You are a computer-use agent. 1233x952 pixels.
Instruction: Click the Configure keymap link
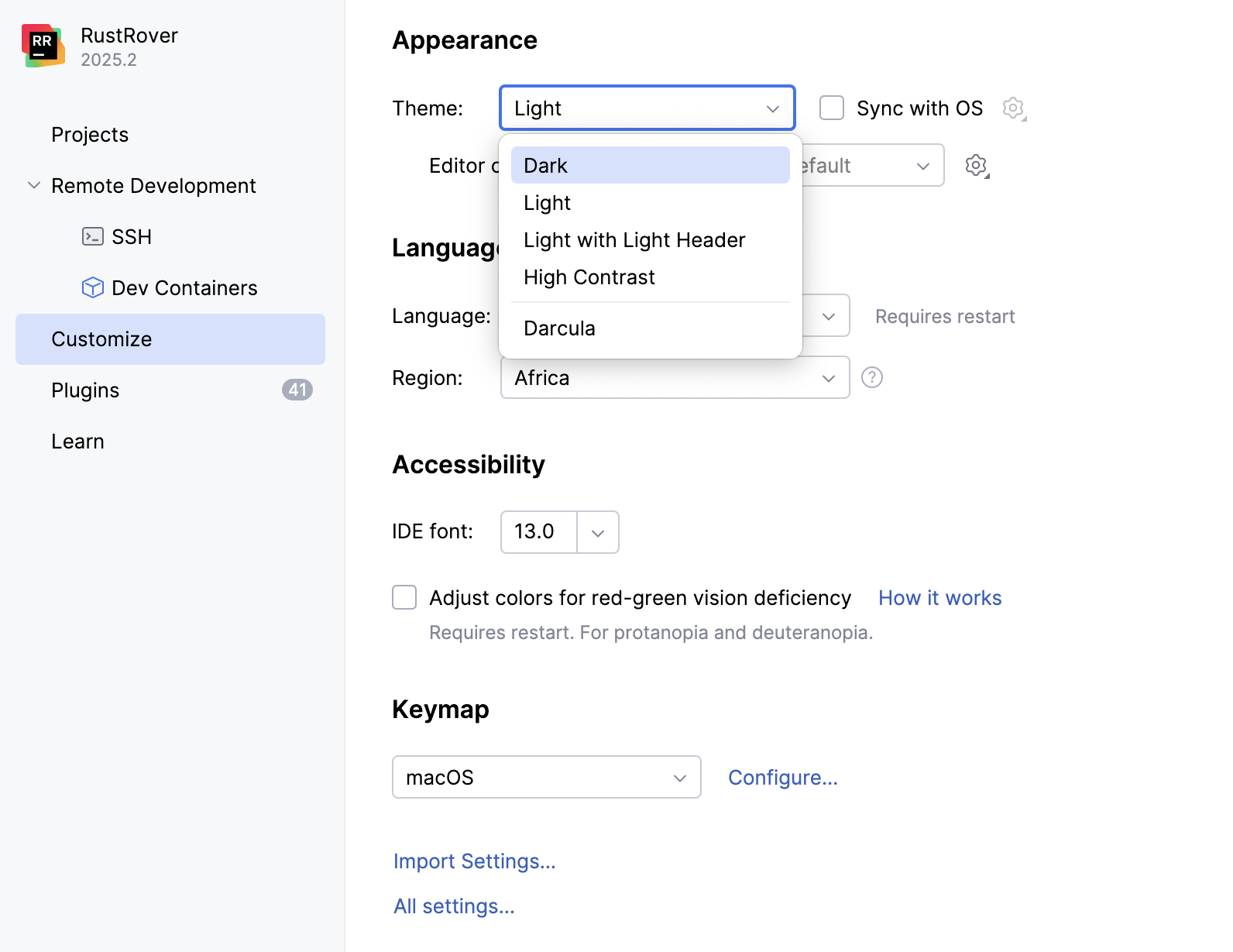(782, 778)
